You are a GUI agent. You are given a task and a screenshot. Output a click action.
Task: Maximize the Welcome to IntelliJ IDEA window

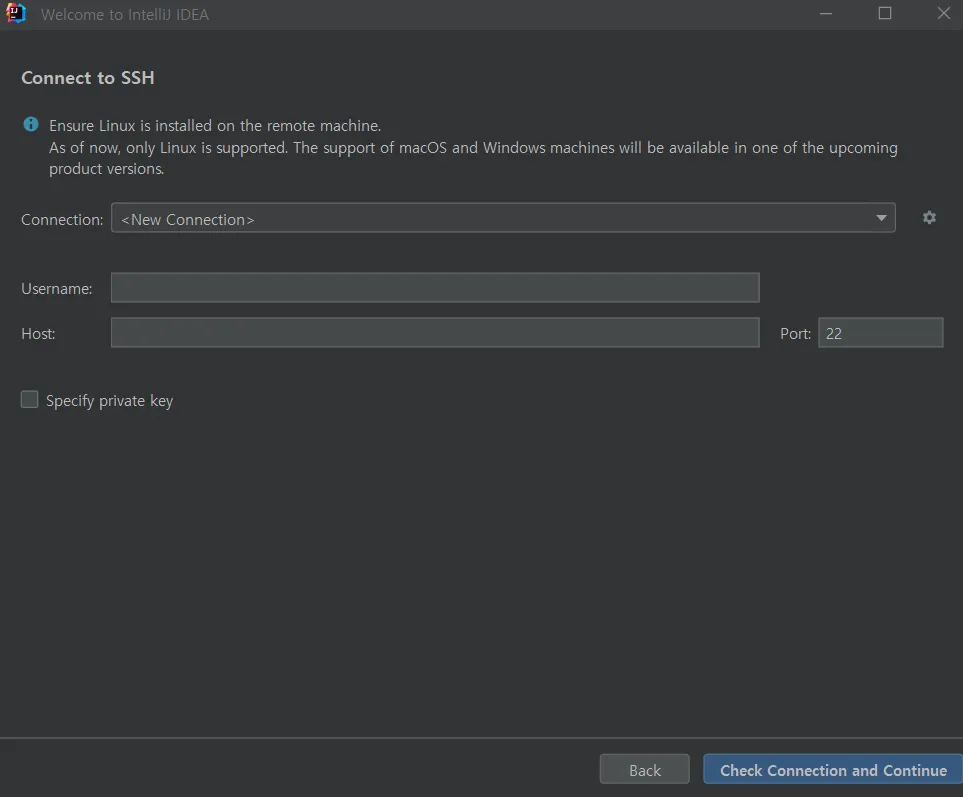tap(885, 14)
